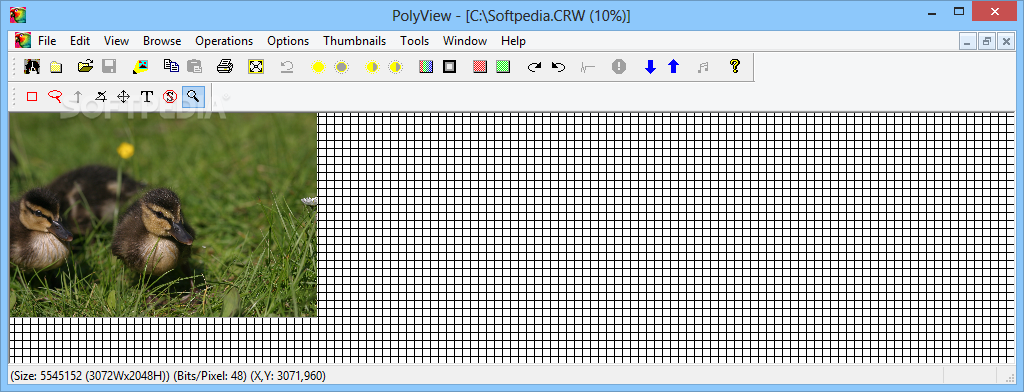This screenshot has width=1024, height=392.
Task: Minimize the inner document window
Action: tap(967, 41)
